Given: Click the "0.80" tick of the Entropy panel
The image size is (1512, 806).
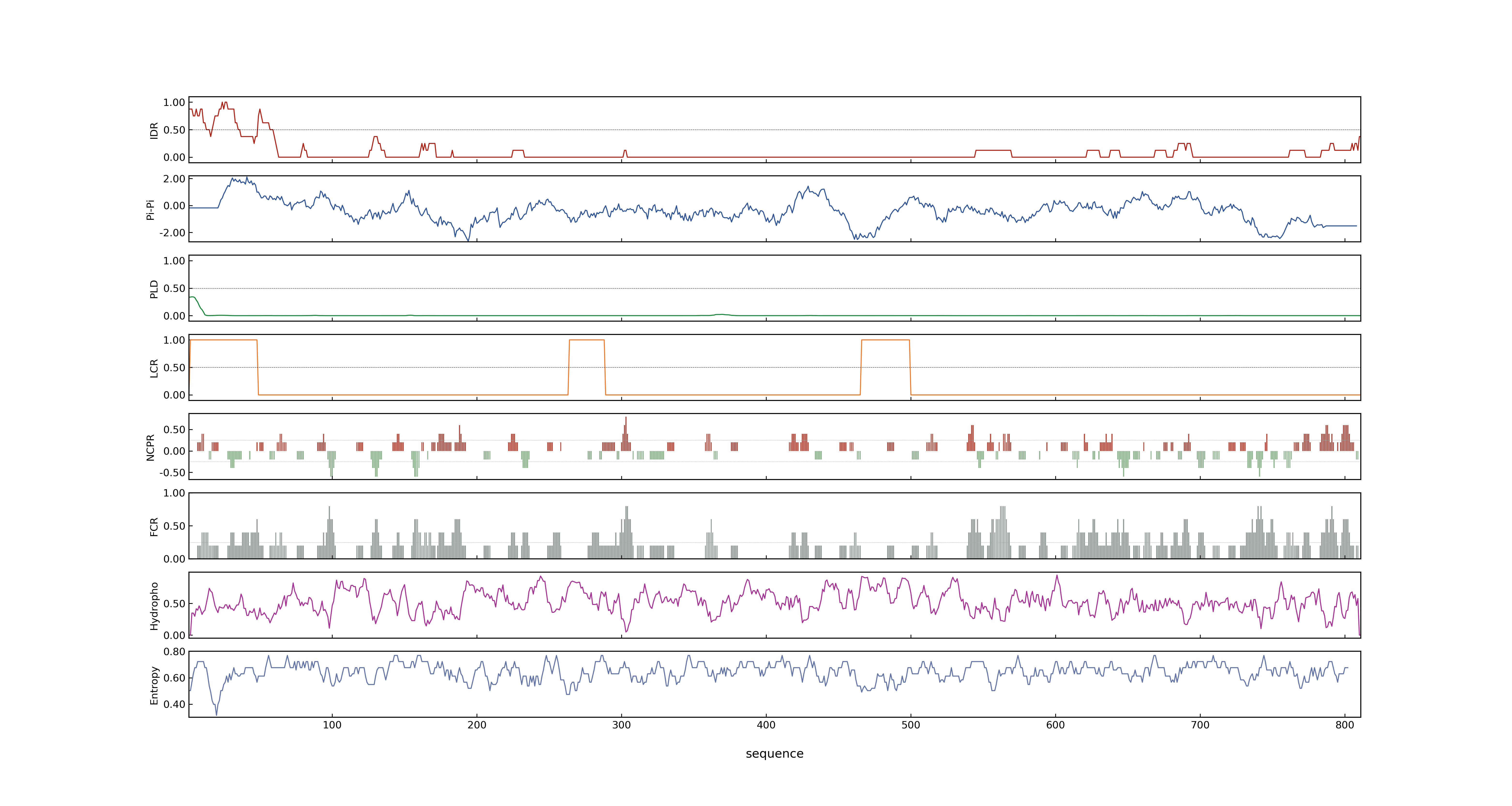Looking at the screenshot, I should (174, 652).
